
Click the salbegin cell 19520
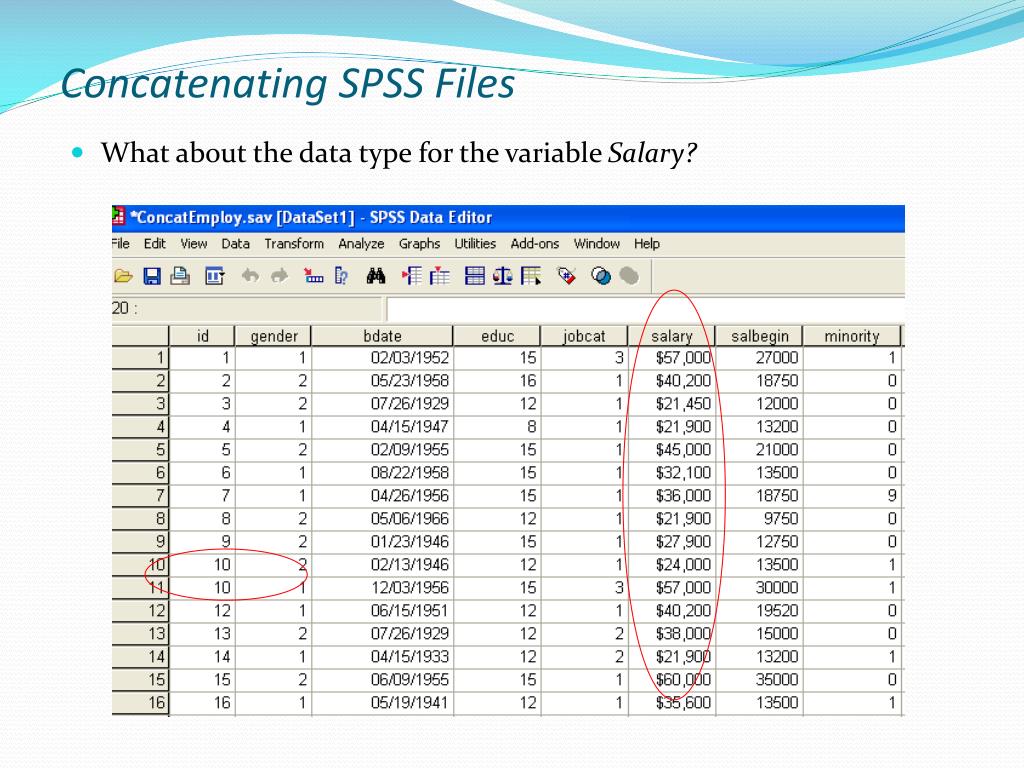(759, 611)
